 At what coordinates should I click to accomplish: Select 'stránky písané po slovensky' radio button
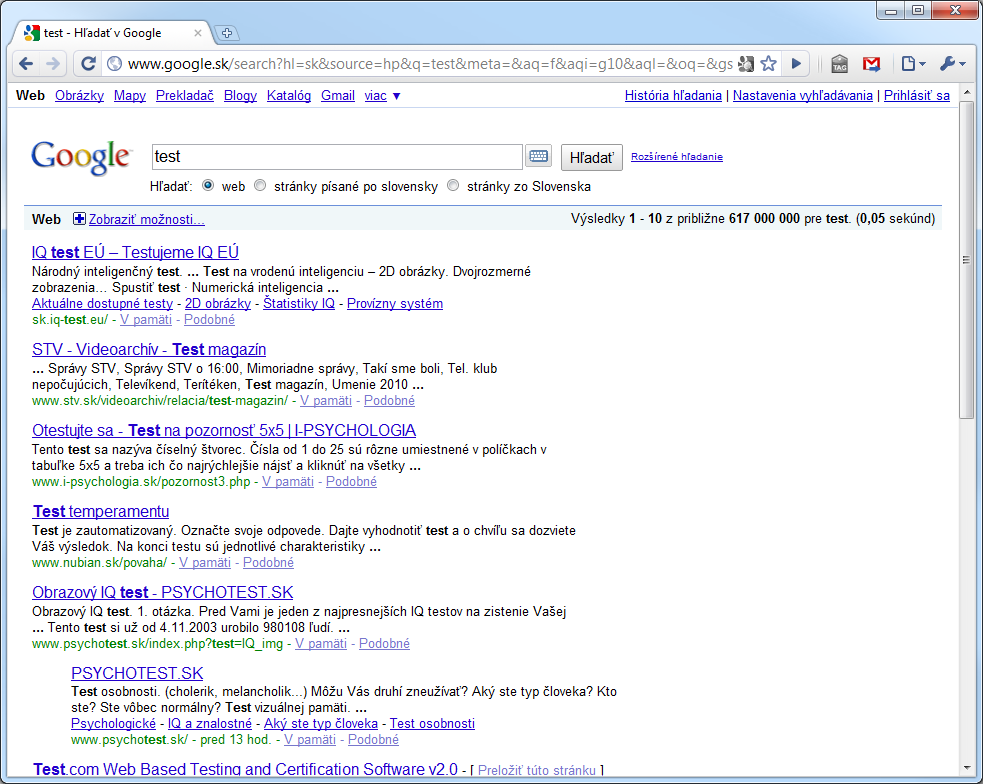(260, 186)
